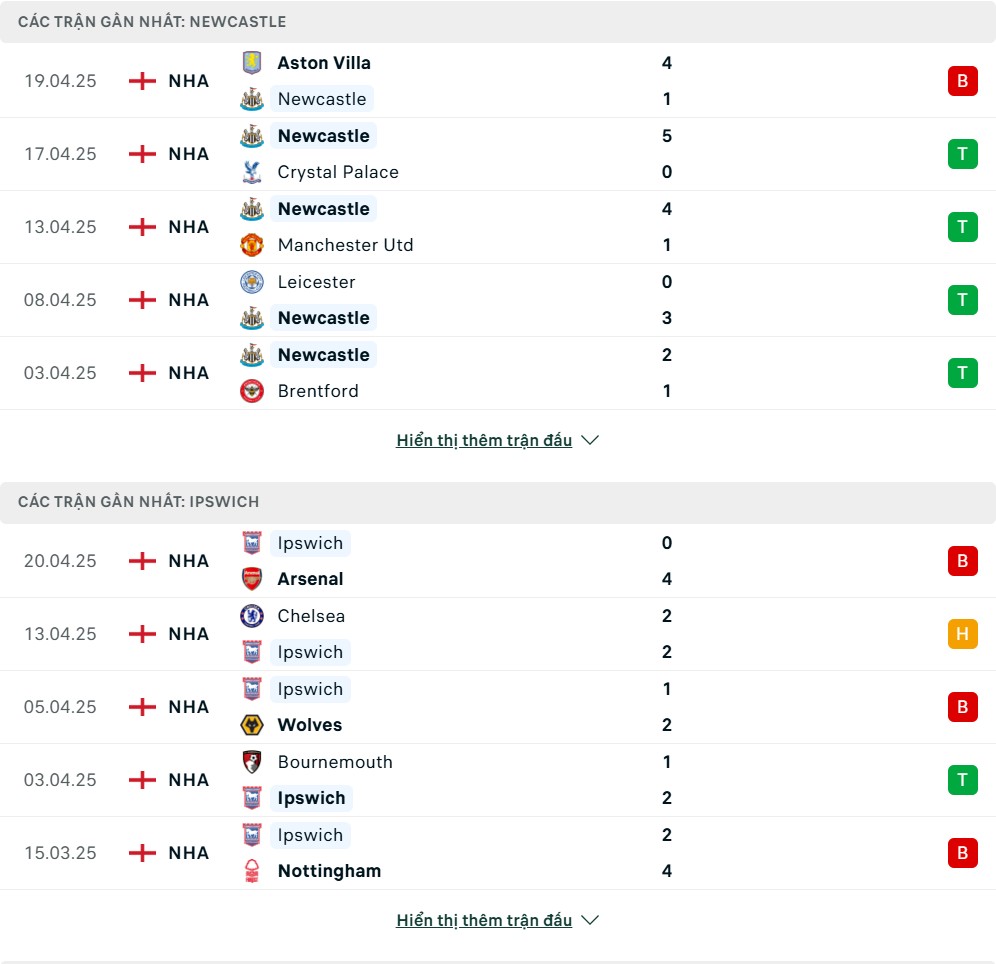The image size is (996, 964).
Task: Select the Newcastle vs Crystal Palace match row
Action: 498,154
